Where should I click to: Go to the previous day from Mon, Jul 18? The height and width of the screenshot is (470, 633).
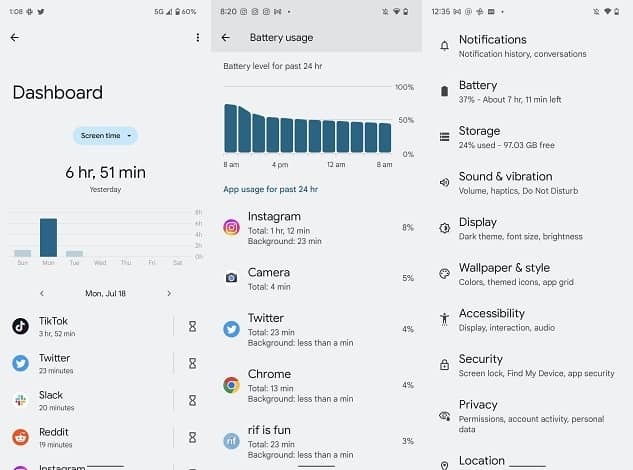[x=42, y=293]
